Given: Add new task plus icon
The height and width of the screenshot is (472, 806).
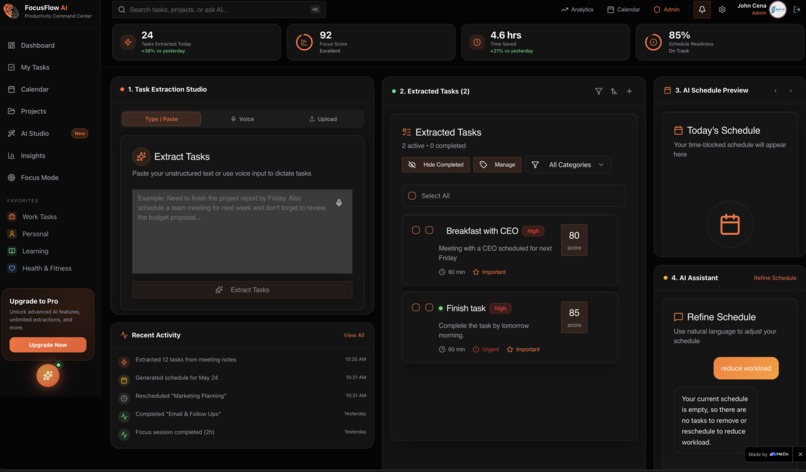Looking at the screenshot, I should 629,91.
